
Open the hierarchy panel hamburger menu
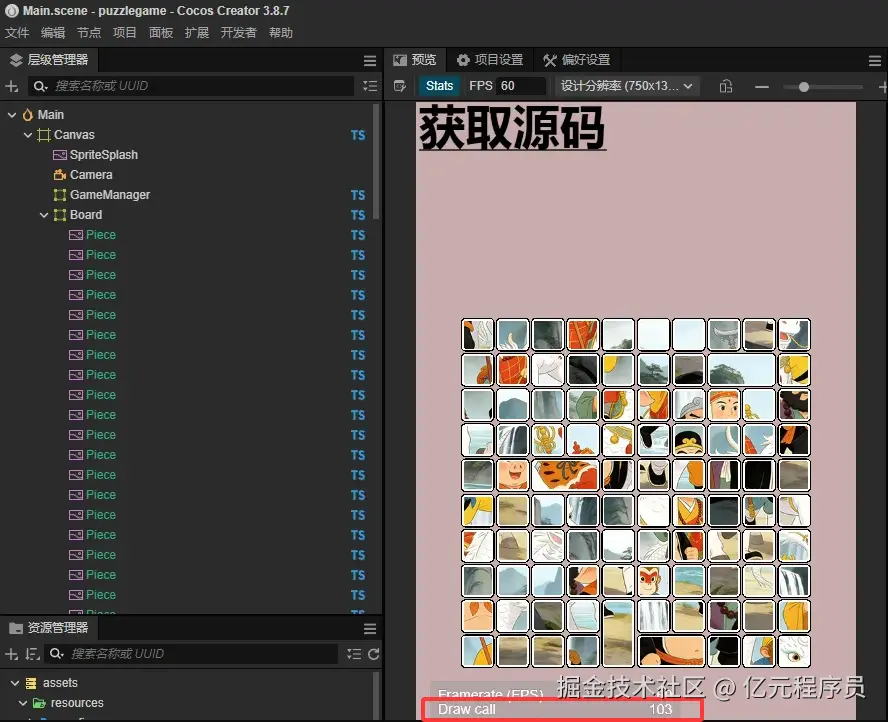(x=370, y=61)
